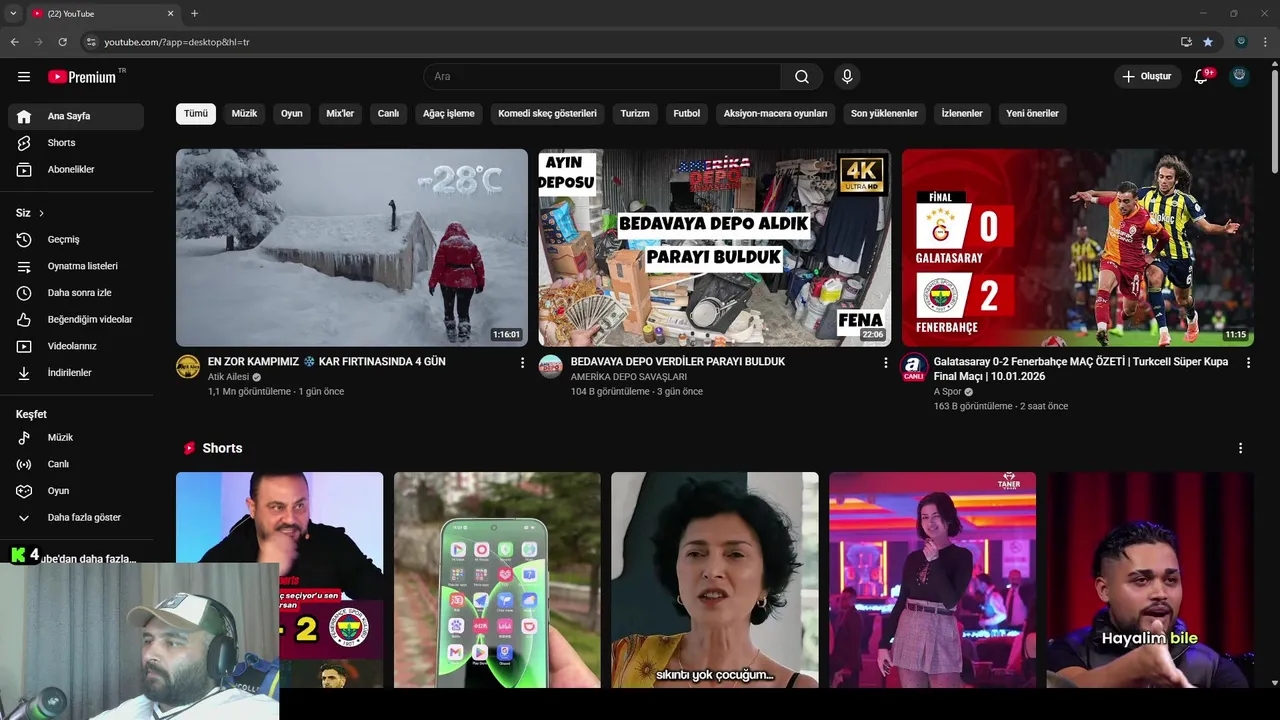This screenshot has height=720, width=1280.
Task: Open a new browser tab
Action: (194, 13)
